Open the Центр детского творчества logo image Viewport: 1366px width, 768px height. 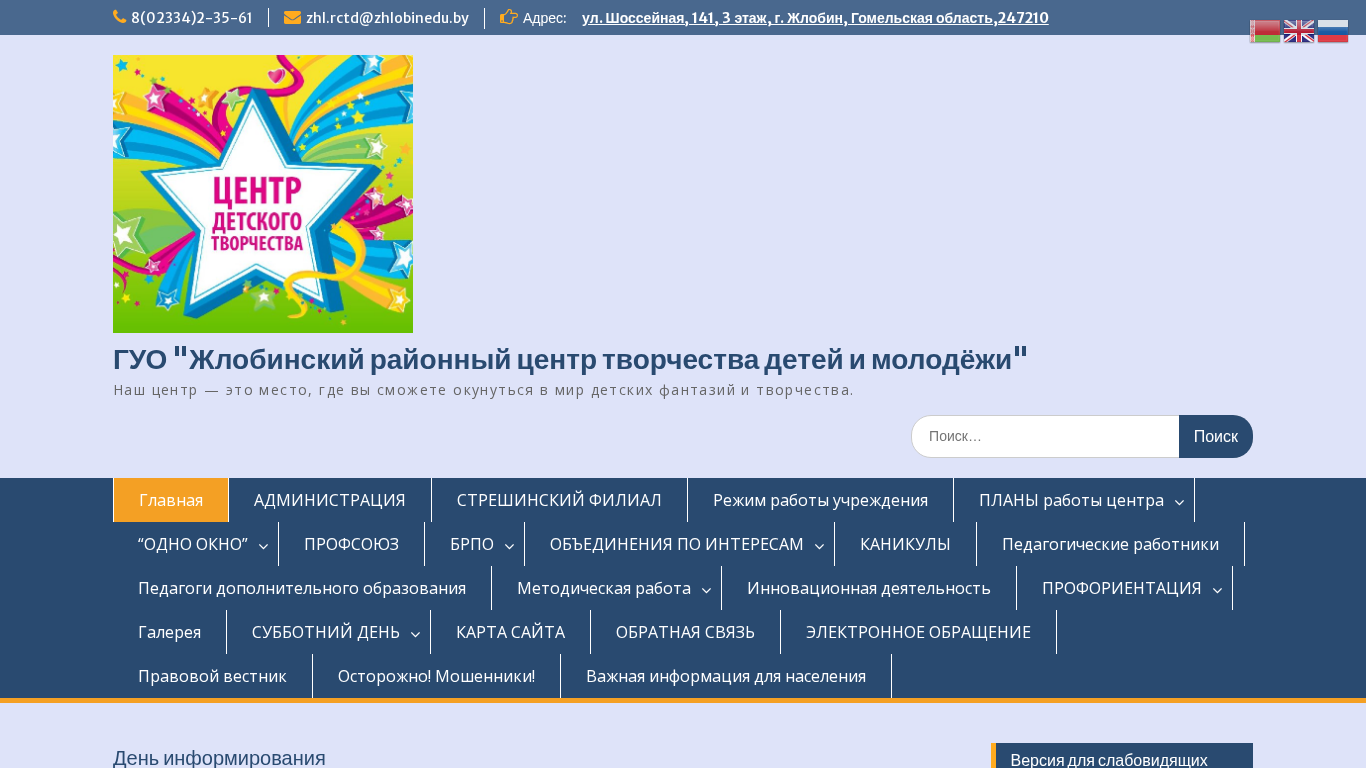[x=263, y=194]
